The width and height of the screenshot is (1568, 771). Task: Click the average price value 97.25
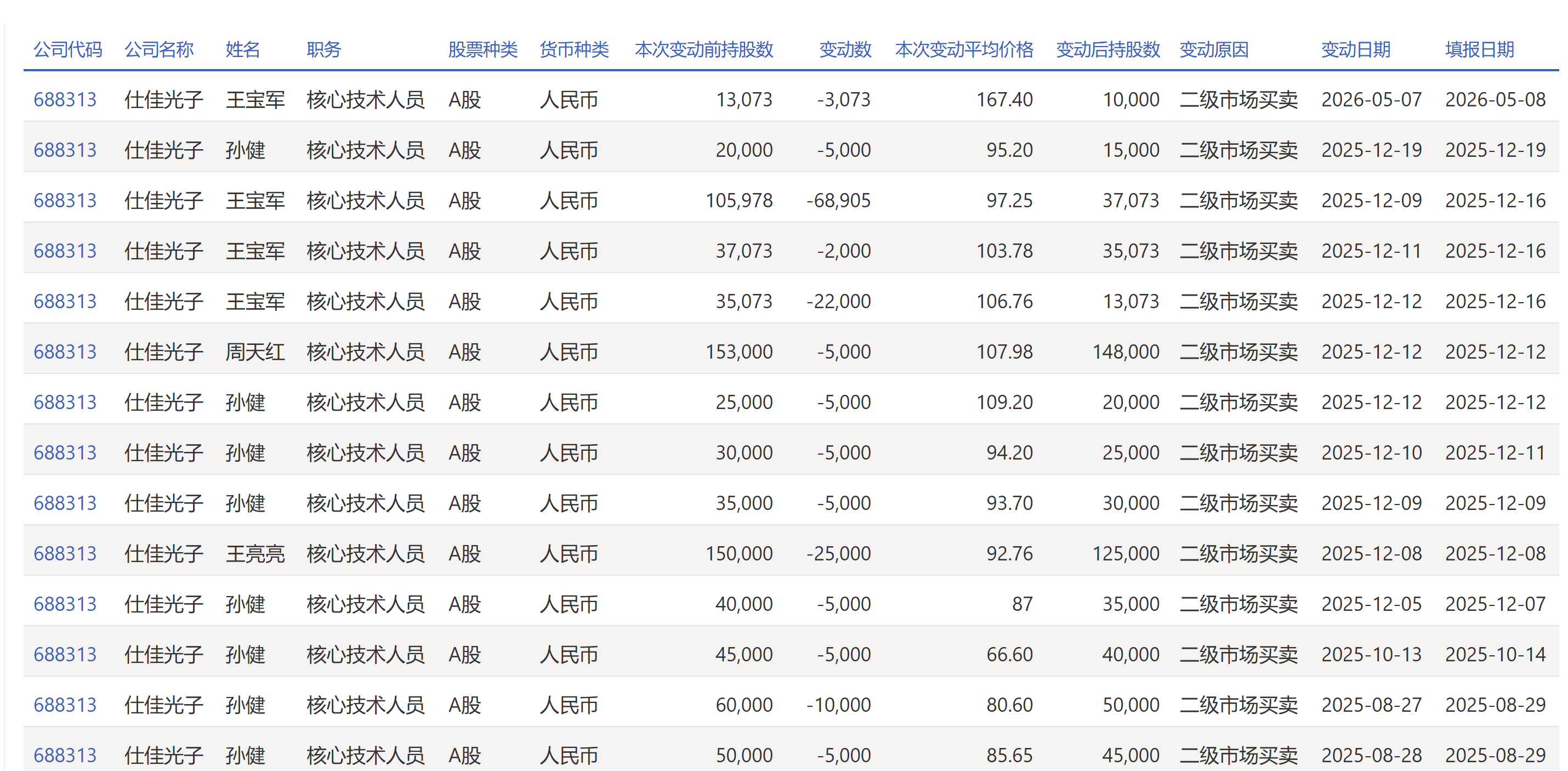pos(1010,200)
